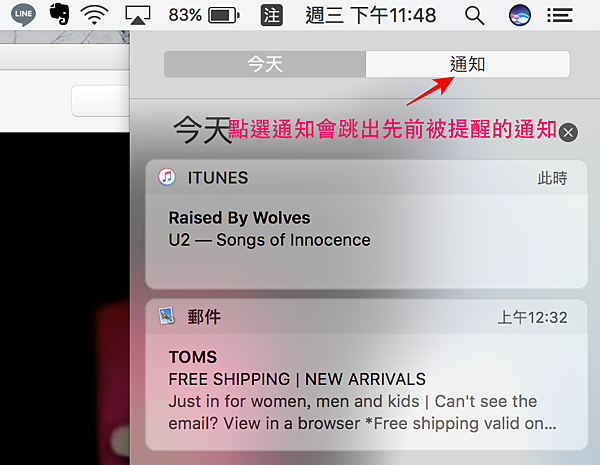This screenshot has height=465, width=600.
Task: Select the 通知 tab
Action: (468, 64)
